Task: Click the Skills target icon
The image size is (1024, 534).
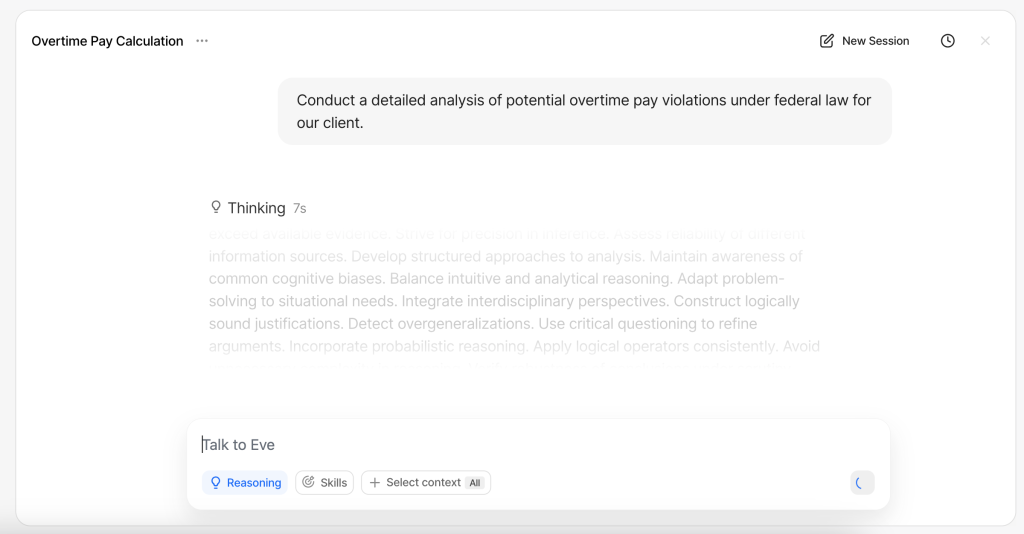Action: [308, 482]
